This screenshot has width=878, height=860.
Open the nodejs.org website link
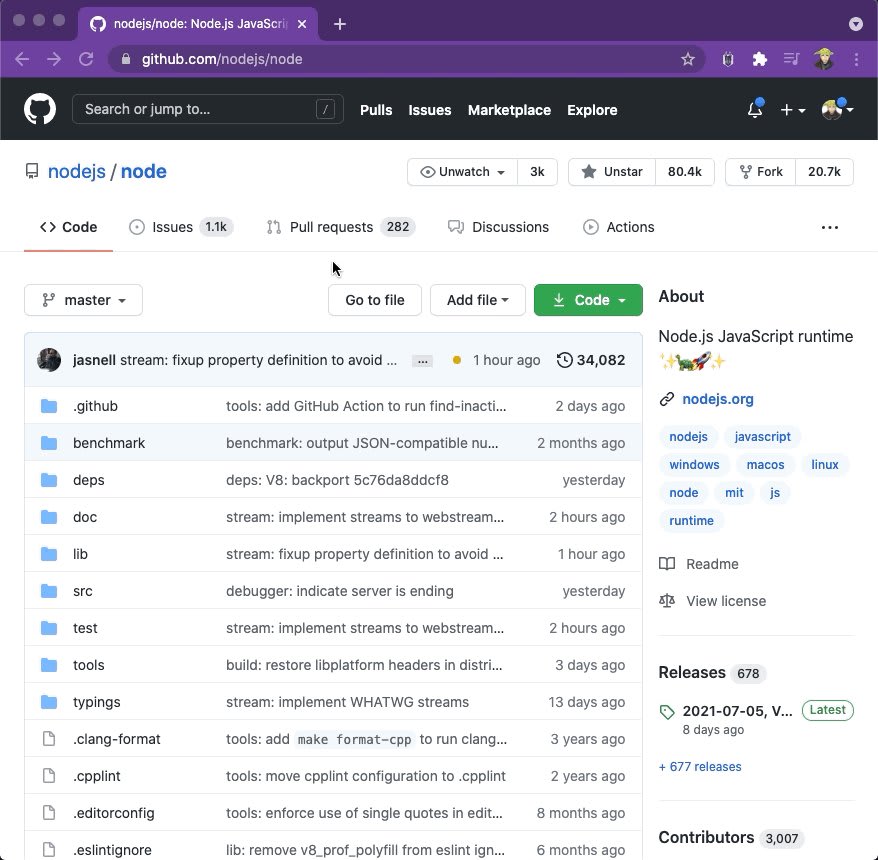coord(718,399)
